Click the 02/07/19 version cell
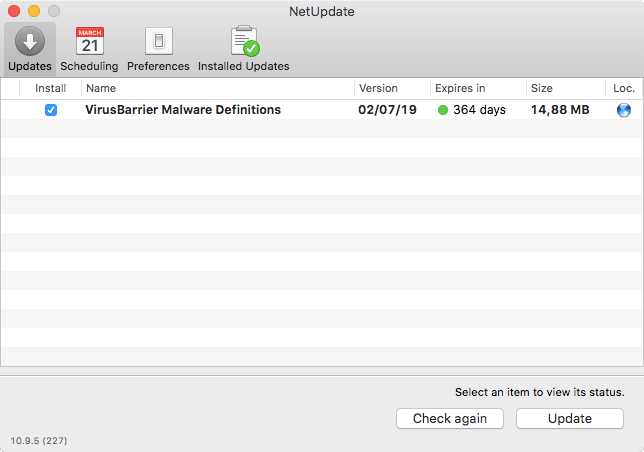The width and height of the screenshot is (644, 452). [x=387, y=110]
